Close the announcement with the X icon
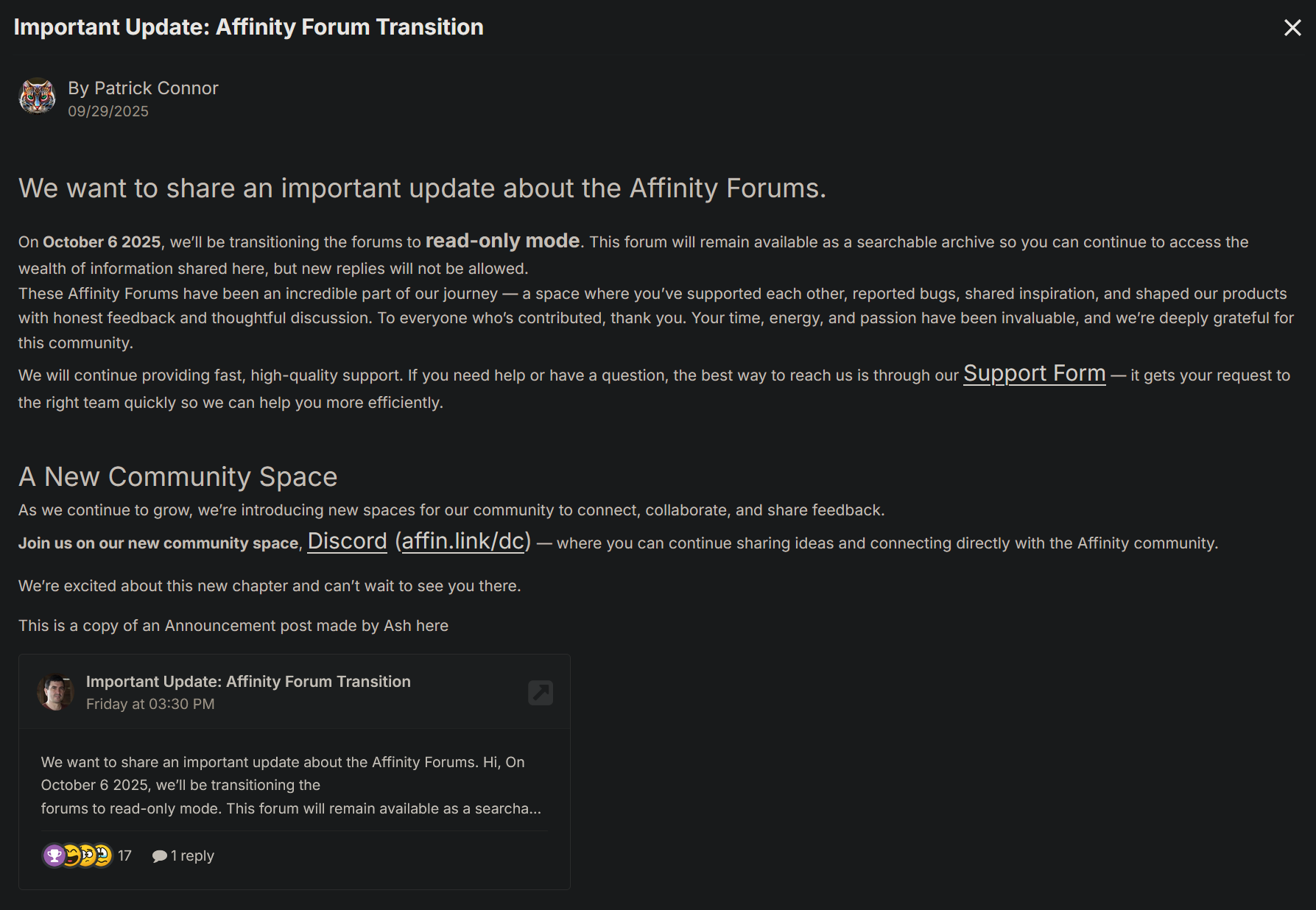 pos(1292,28)
